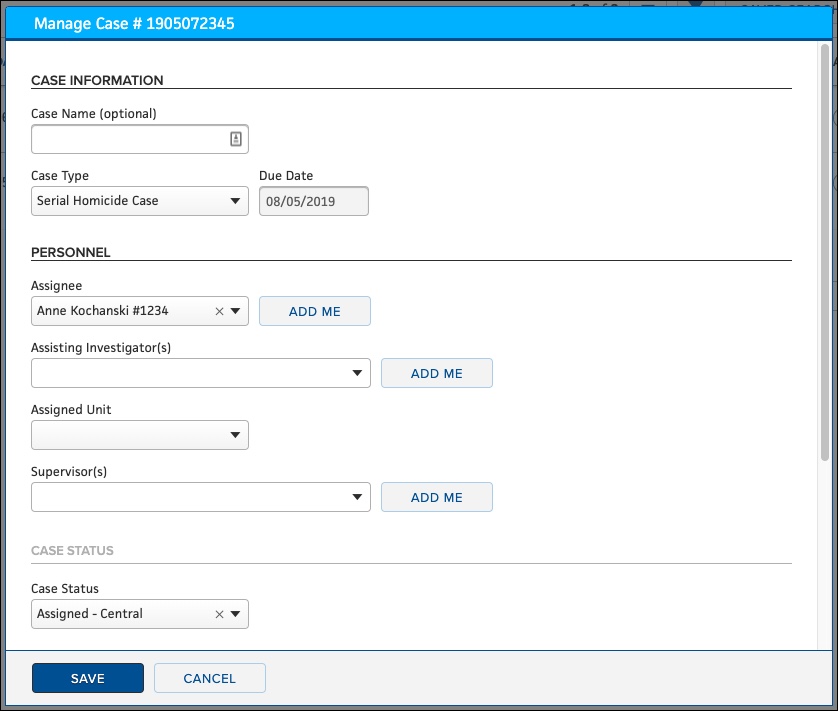
Task: Click ADD ME beside Assisting Investigator(s)
Action: point(437,373)
